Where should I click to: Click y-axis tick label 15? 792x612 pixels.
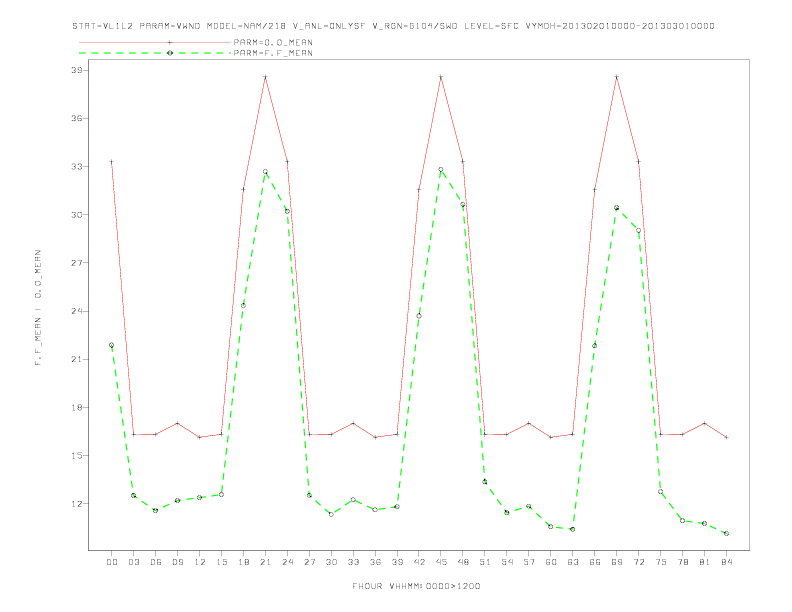[76, 455]
